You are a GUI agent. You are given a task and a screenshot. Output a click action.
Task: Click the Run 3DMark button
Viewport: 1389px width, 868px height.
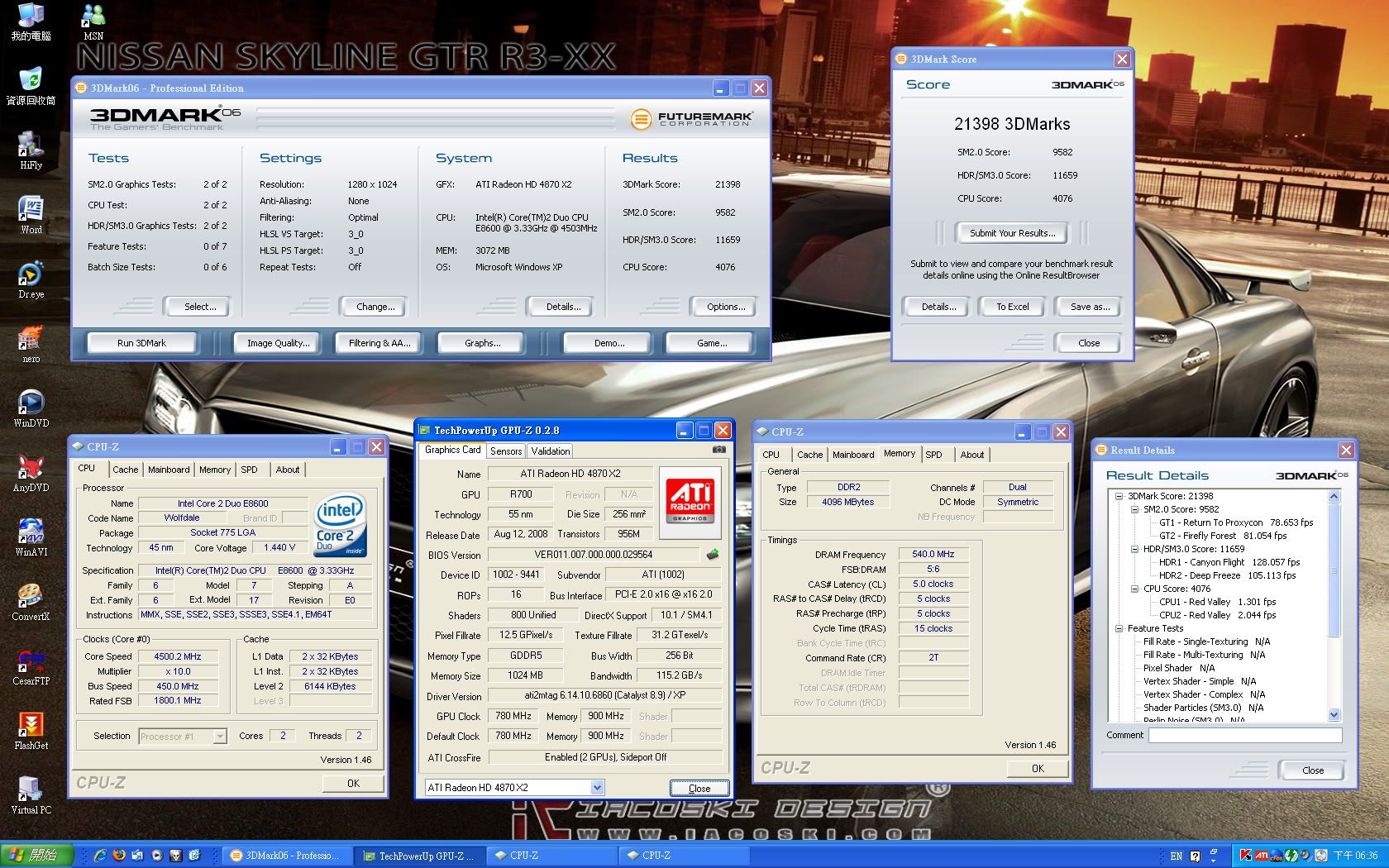[x=142, y=343]
